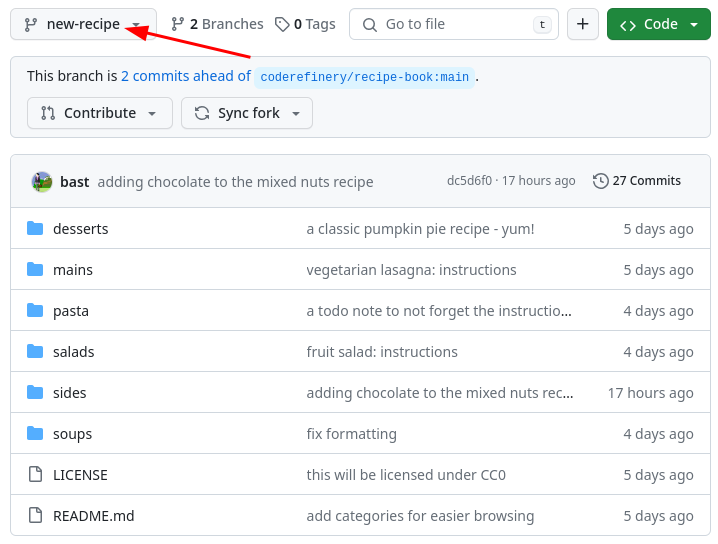Click the sync arrows icon on Sync fork
718x544 pixels.
(202, 113)
